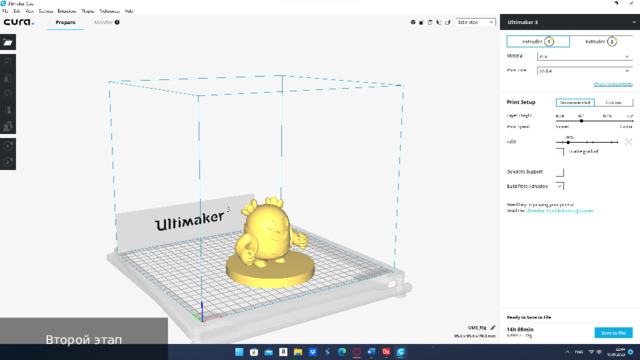Switch to Recommended print setup mode

pos(575,102)
